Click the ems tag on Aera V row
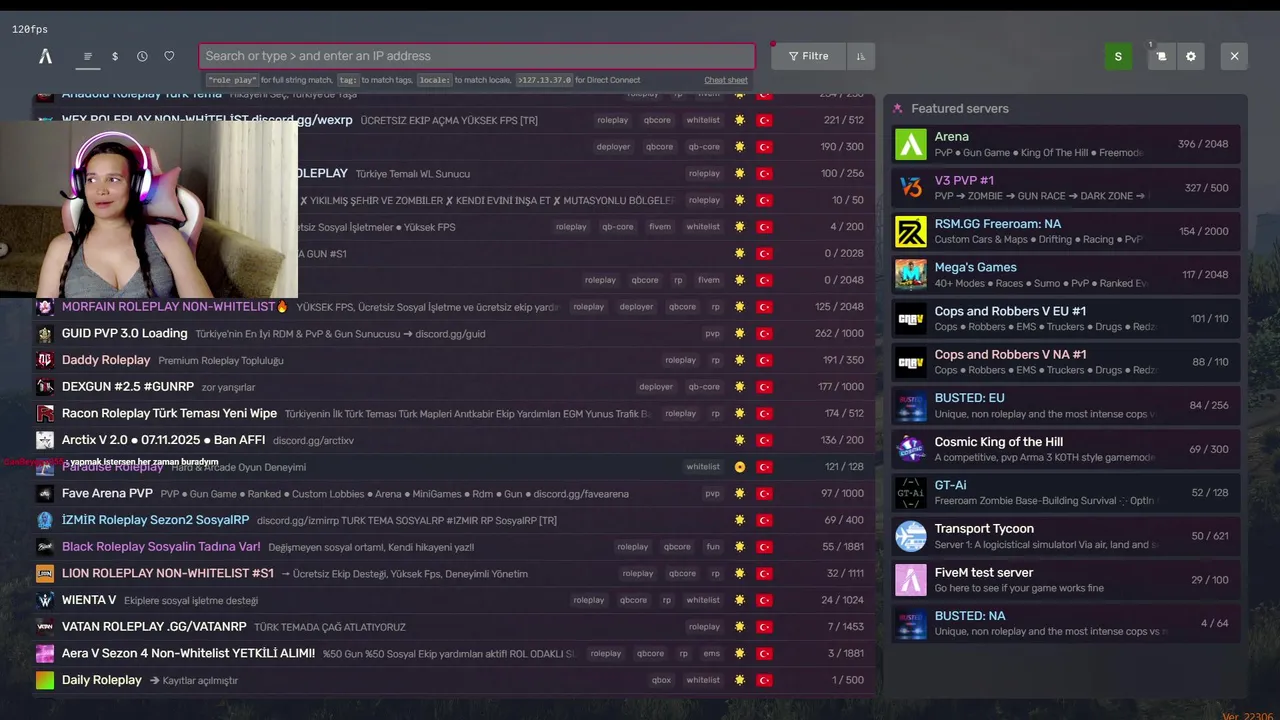Screen dimensions: 1280x720 pos(711,654)
